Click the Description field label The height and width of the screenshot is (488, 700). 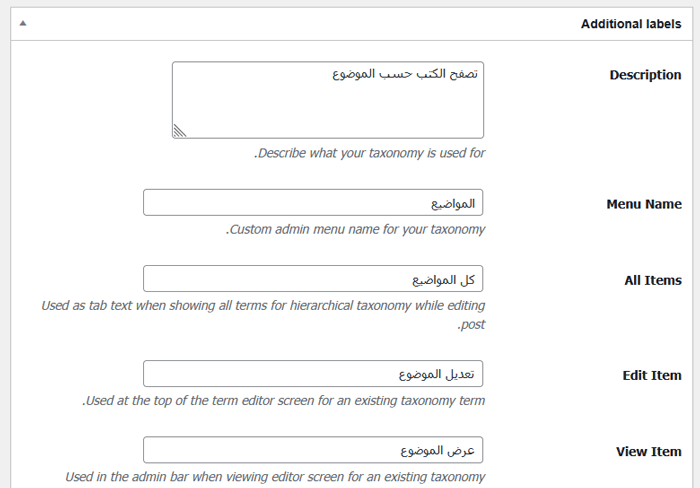click(645, 75)
